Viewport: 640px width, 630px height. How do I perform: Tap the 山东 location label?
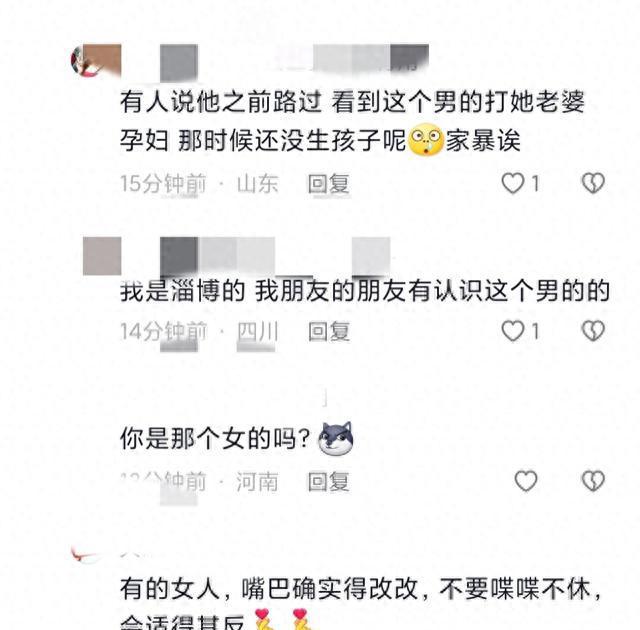(x=258, y=183)
